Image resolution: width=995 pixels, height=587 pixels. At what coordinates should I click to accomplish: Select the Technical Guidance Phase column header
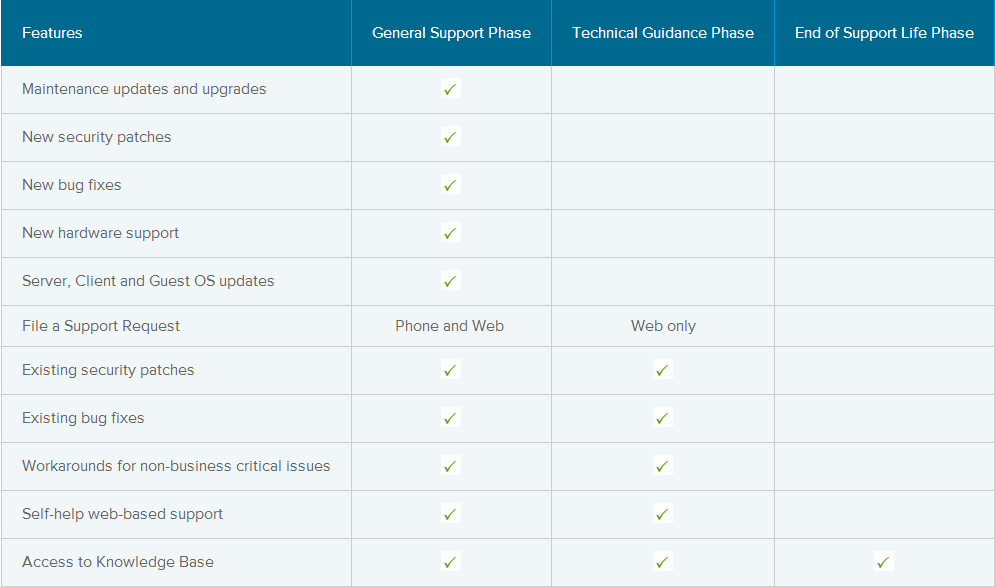[662, 33]
